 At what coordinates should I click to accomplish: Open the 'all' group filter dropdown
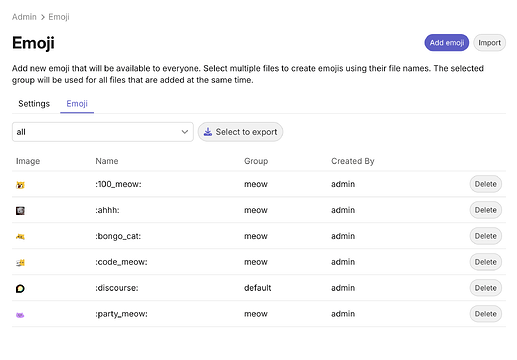click(x=103, y=132)
